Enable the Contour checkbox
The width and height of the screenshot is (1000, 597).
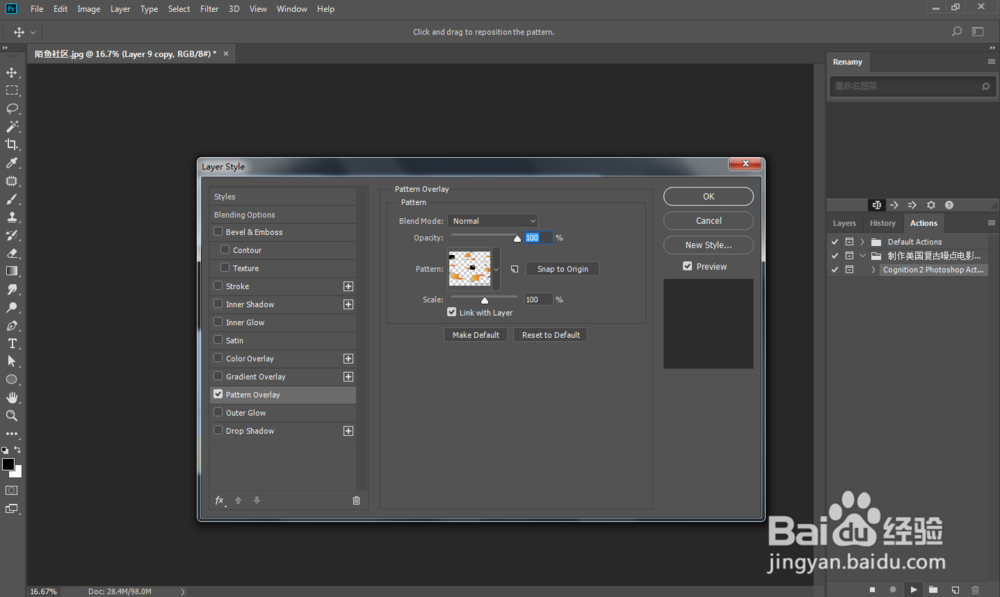point(225,249)
